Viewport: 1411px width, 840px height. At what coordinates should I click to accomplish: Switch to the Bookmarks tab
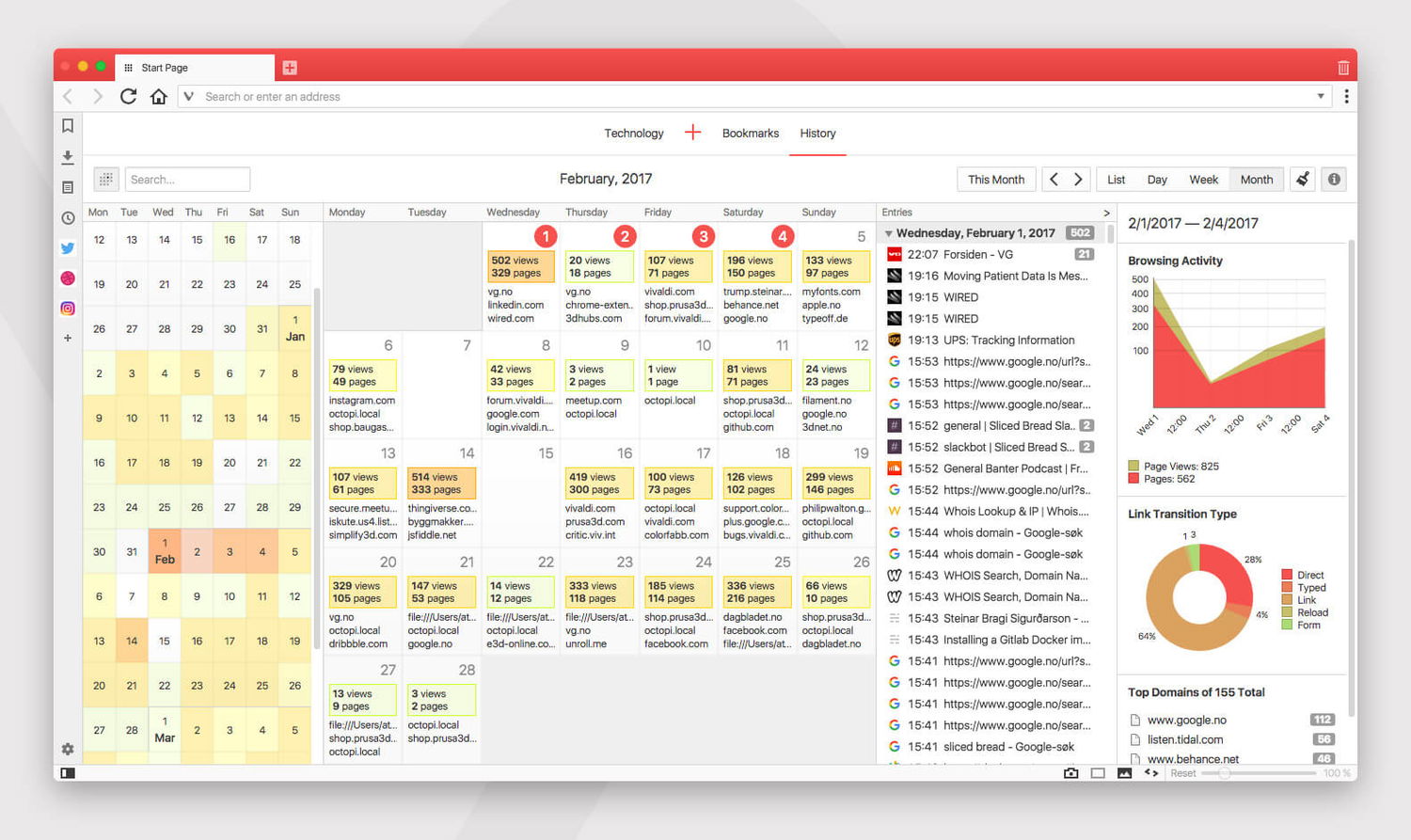750,133
